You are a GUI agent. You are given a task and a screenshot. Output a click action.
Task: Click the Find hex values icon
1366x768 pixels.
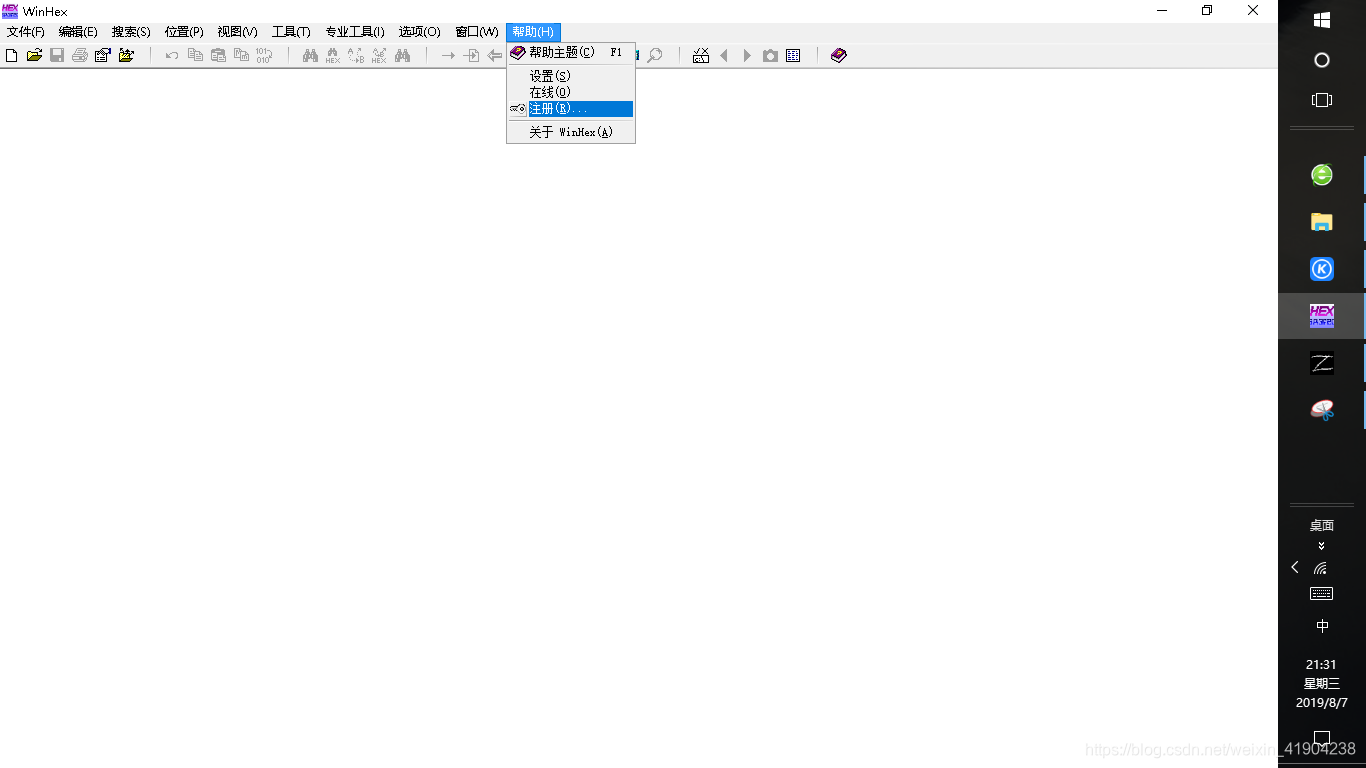coord(333,56)
